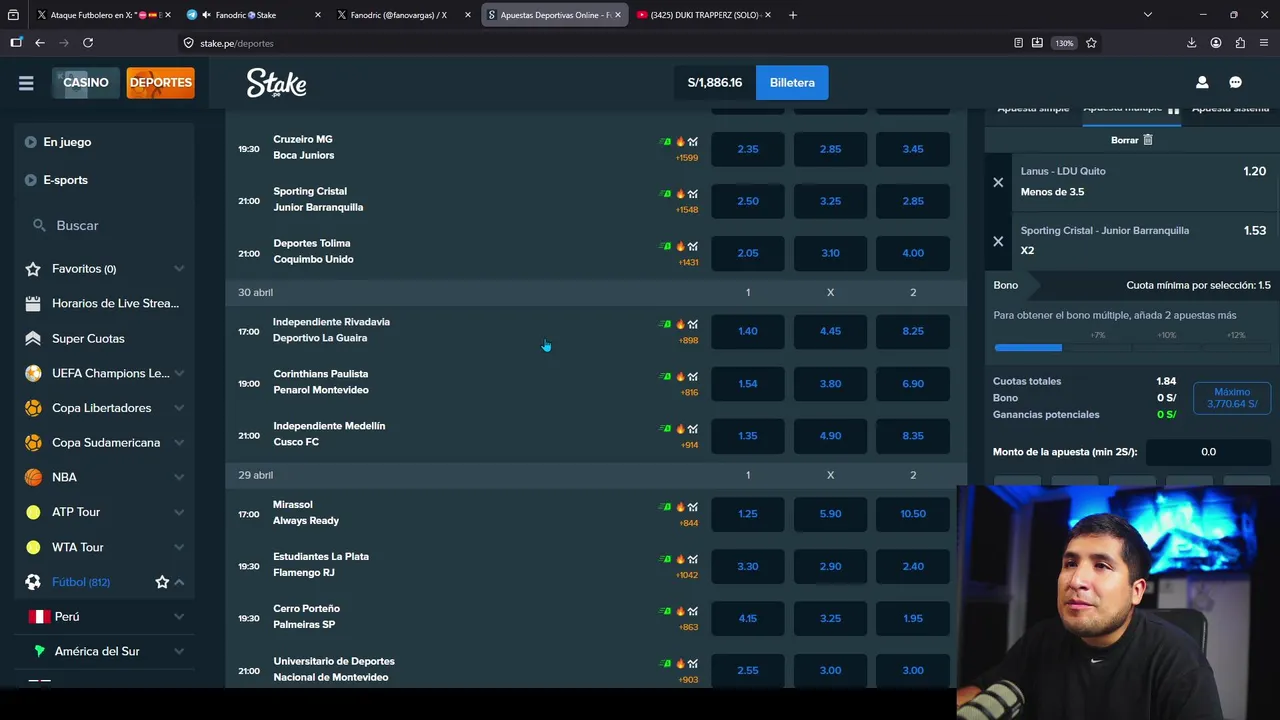
Task: Open statistics chart icon for Corinthians Paulista match
Action: click(692, 376)
